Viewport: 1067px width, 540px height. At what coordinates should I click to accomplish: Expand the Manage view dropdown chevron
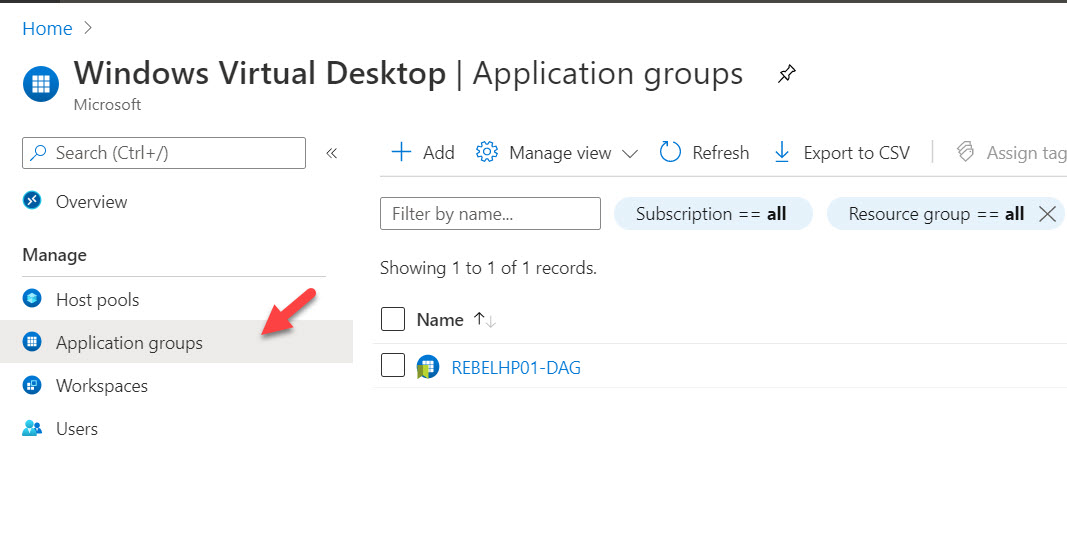click(x=629, y=154)
